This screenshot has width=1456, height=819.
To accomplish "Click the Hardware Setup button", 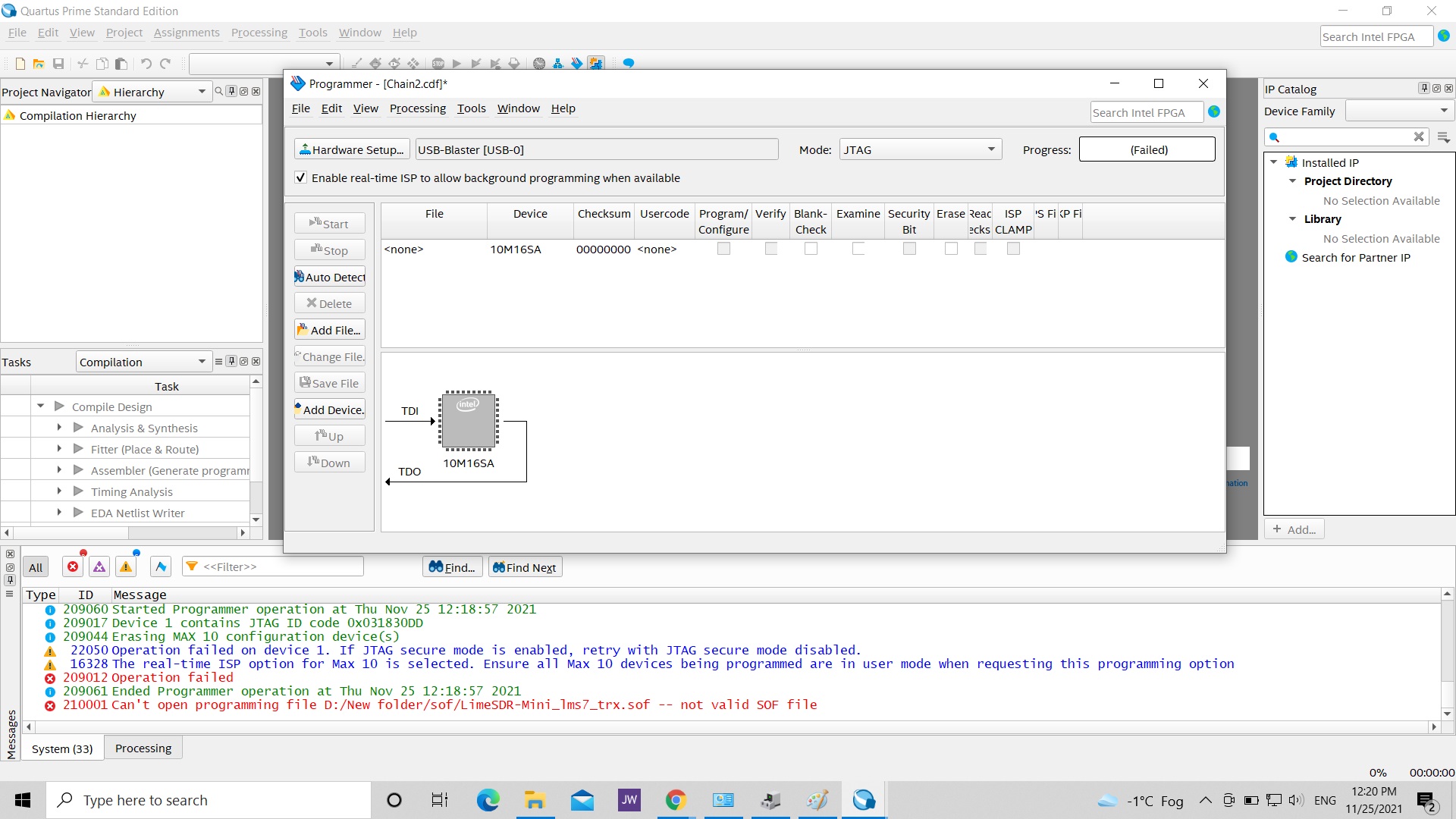I will [352, 149].
